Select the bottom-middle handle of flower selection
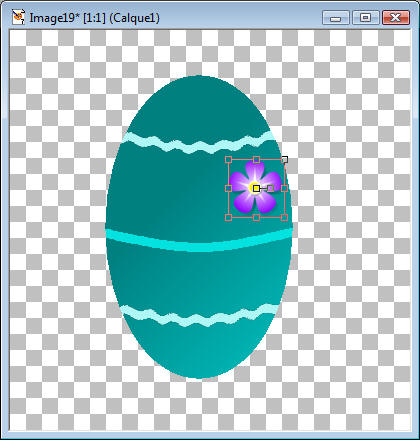420x440 pixels. [x=256, y=218]
